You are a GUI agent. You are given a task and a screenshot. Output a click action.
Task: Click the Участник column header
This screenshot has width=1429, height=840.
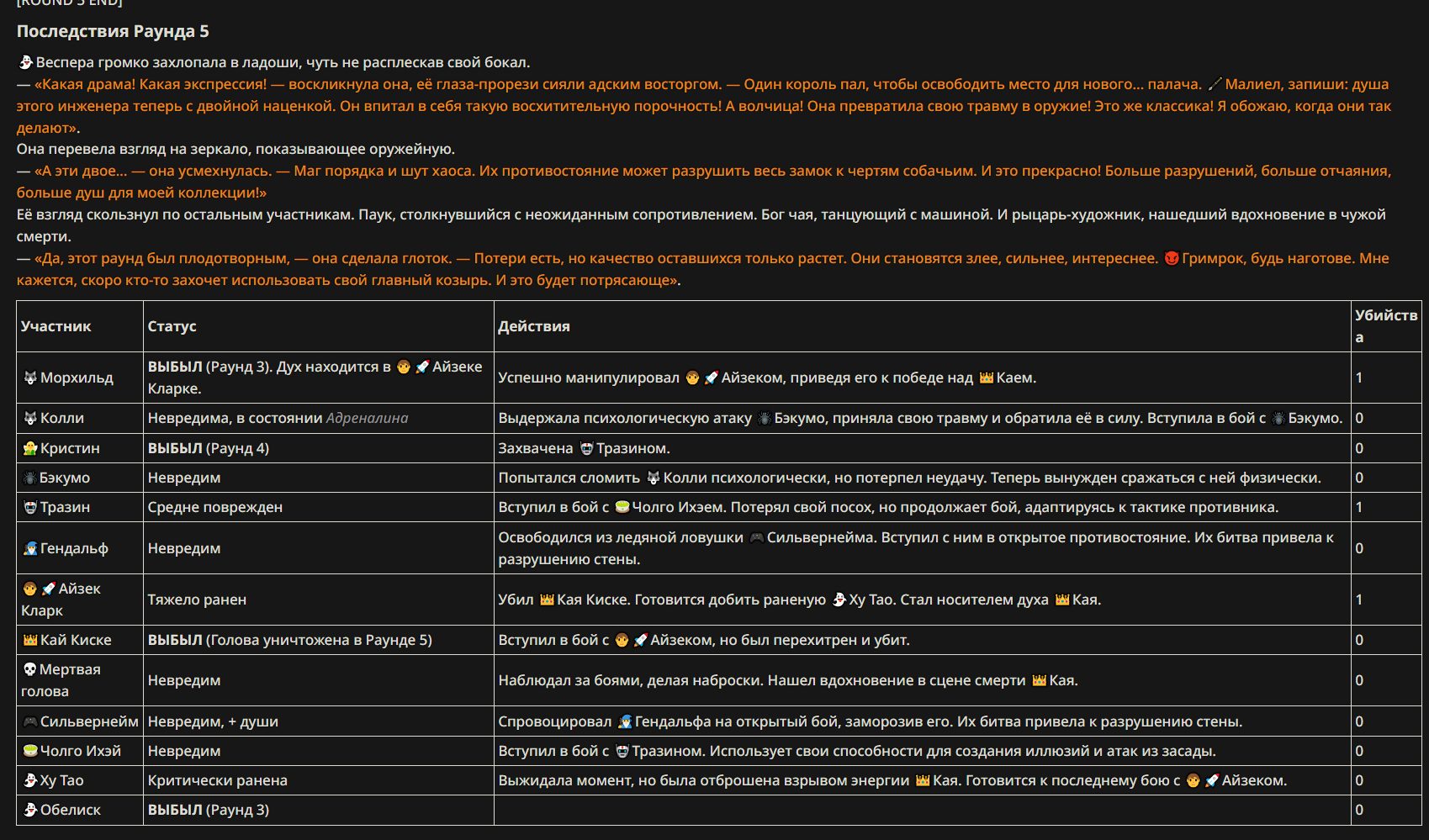(x=56, y=327)
